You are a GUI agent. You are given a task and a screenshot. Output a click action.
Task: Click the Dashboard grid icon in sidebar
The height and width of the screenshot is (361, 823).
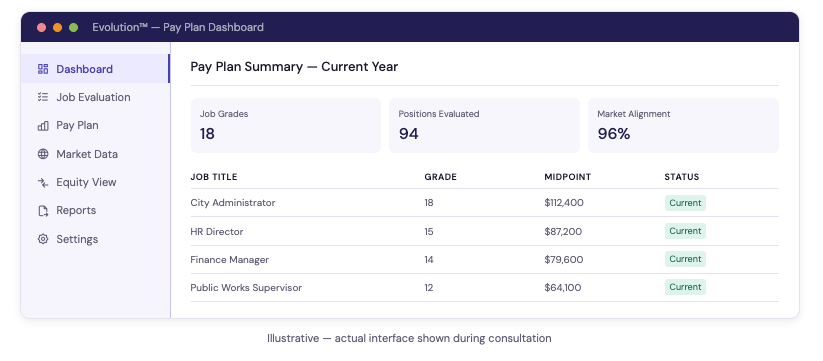pos(43,69)
